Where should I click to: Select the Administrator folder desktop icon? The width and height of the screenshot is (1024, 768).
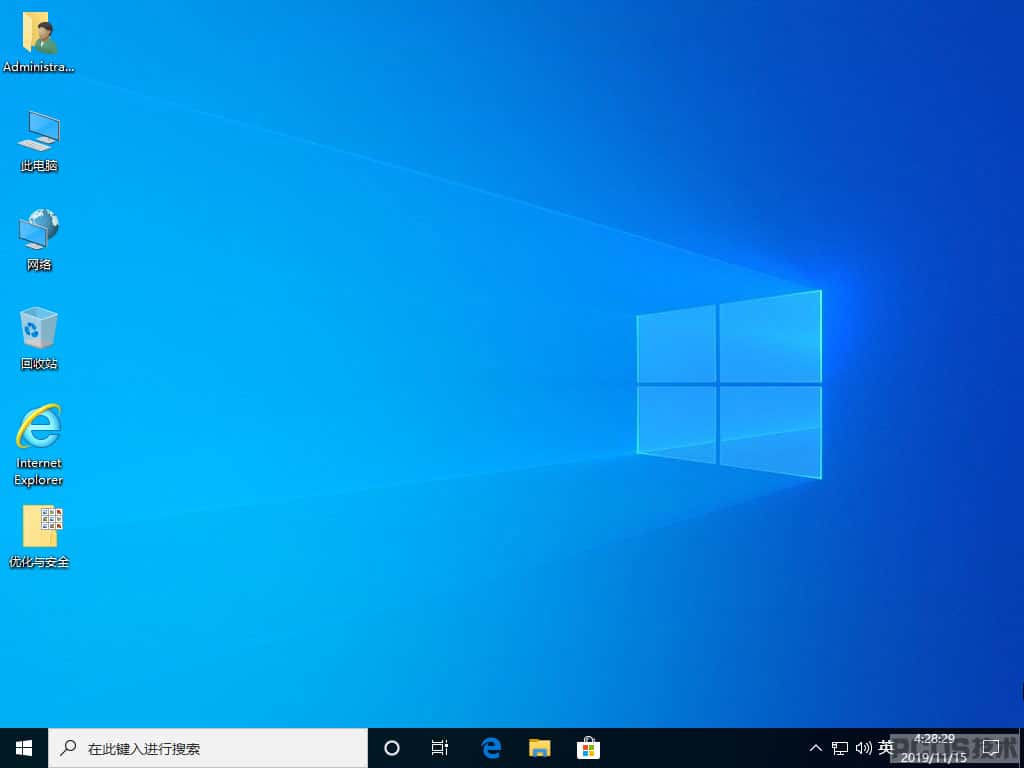pyautogui.click(x=39, y=41)
